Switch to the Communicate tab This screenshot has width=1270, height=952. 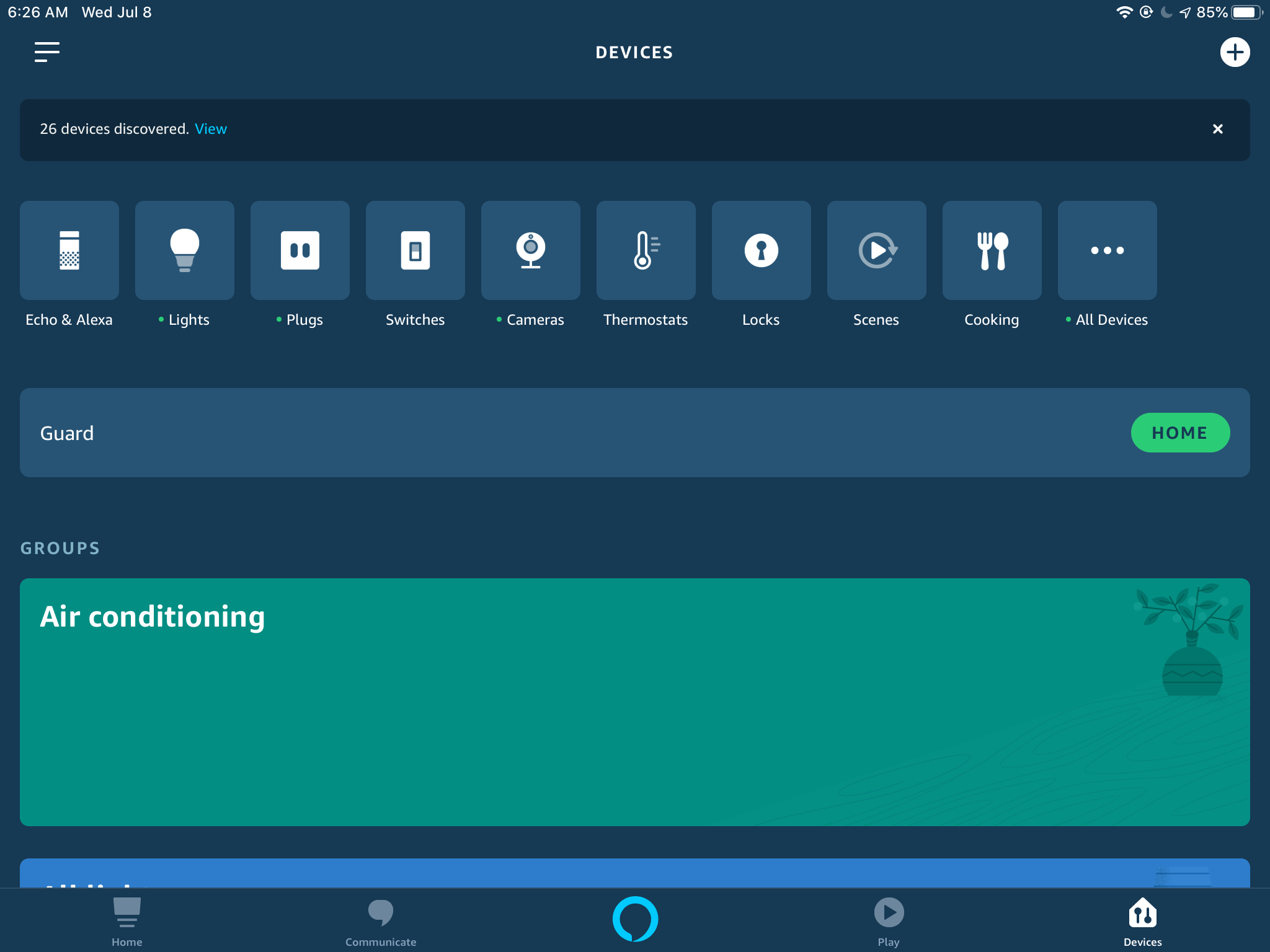point(381,921)
